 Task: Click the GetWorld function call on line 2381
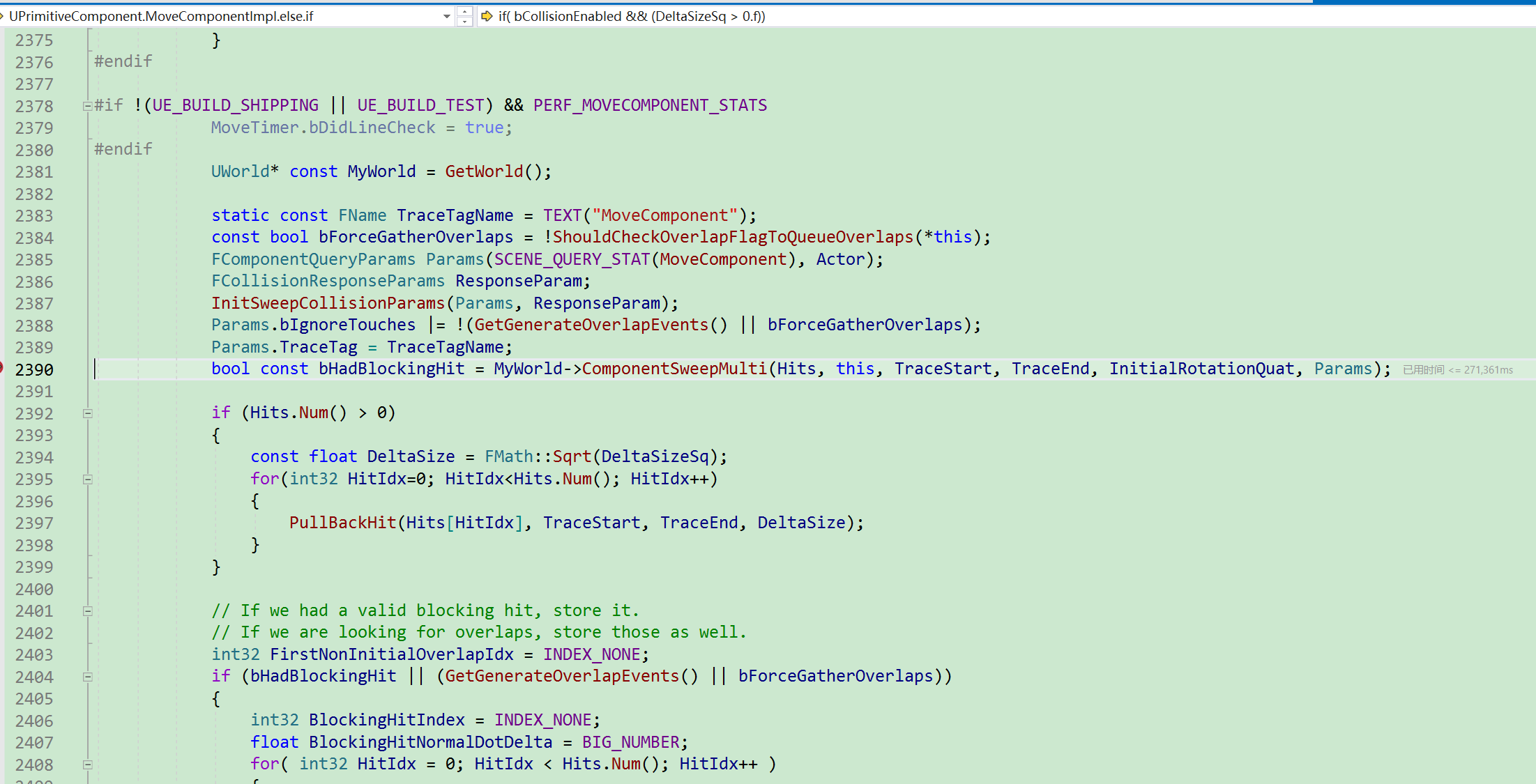coord(483,171)
